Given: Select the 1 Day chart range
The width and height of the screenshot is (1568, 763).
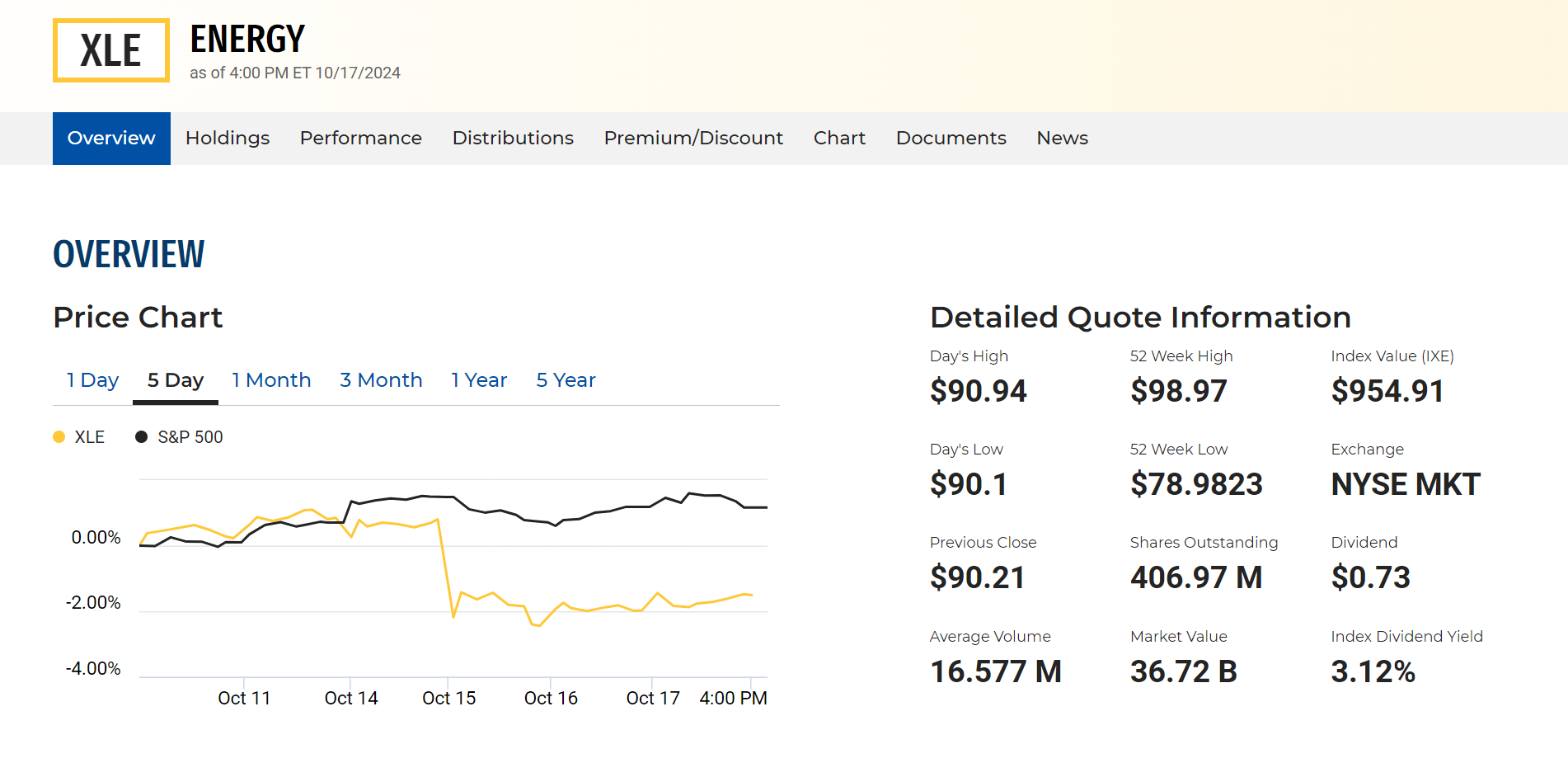Looking at the screenshot, I should 92,380.
